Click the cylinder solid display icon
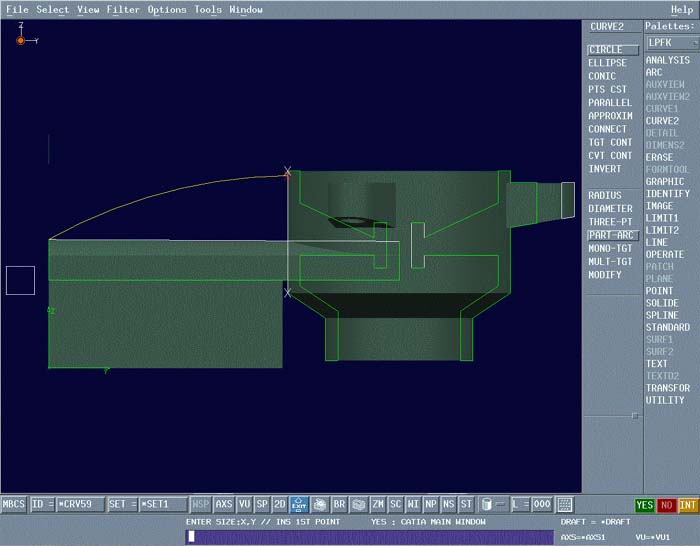The height and width of the screenshot is (546, 700). [486, 505]
